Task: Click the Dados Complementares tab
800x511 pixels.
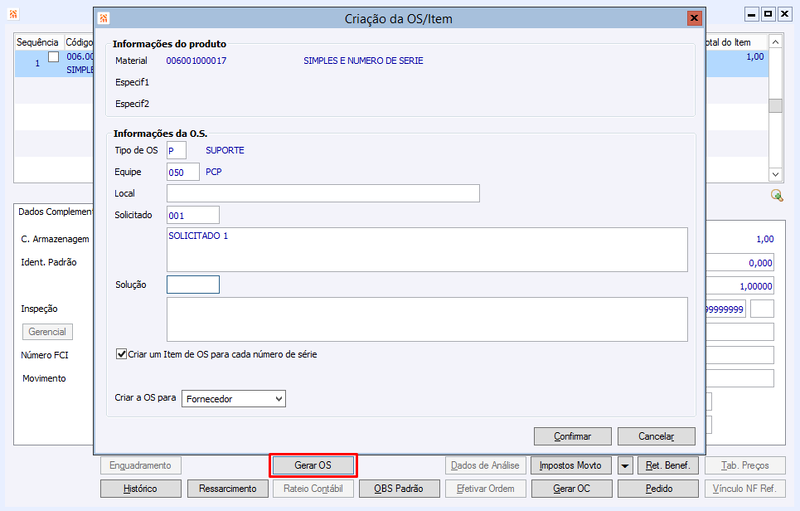Action: [x=55, y=212]
